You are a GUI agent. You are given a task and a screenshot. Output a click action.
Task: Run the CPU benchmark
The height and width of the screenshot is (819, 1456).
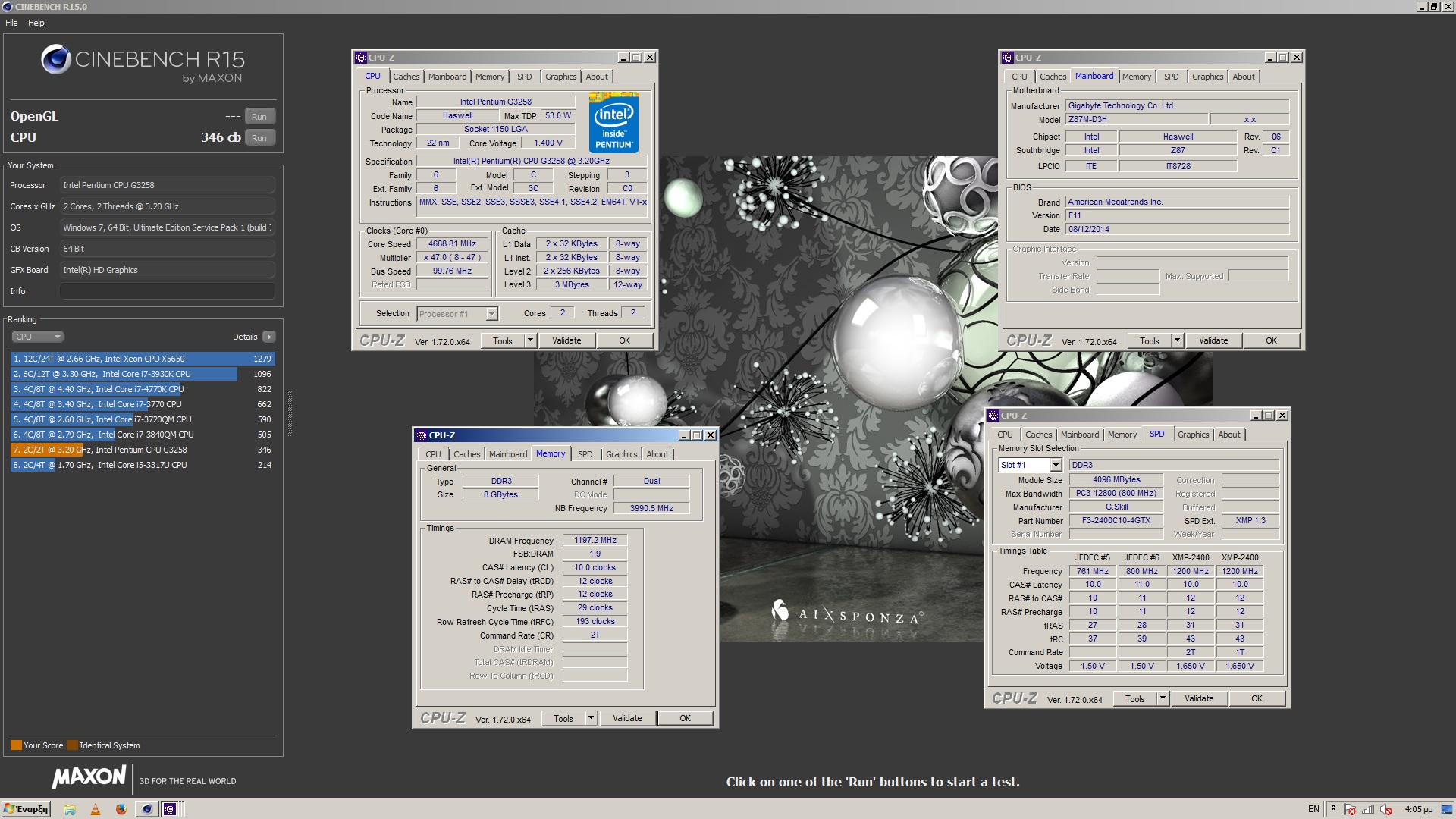[x=259, y=138]
